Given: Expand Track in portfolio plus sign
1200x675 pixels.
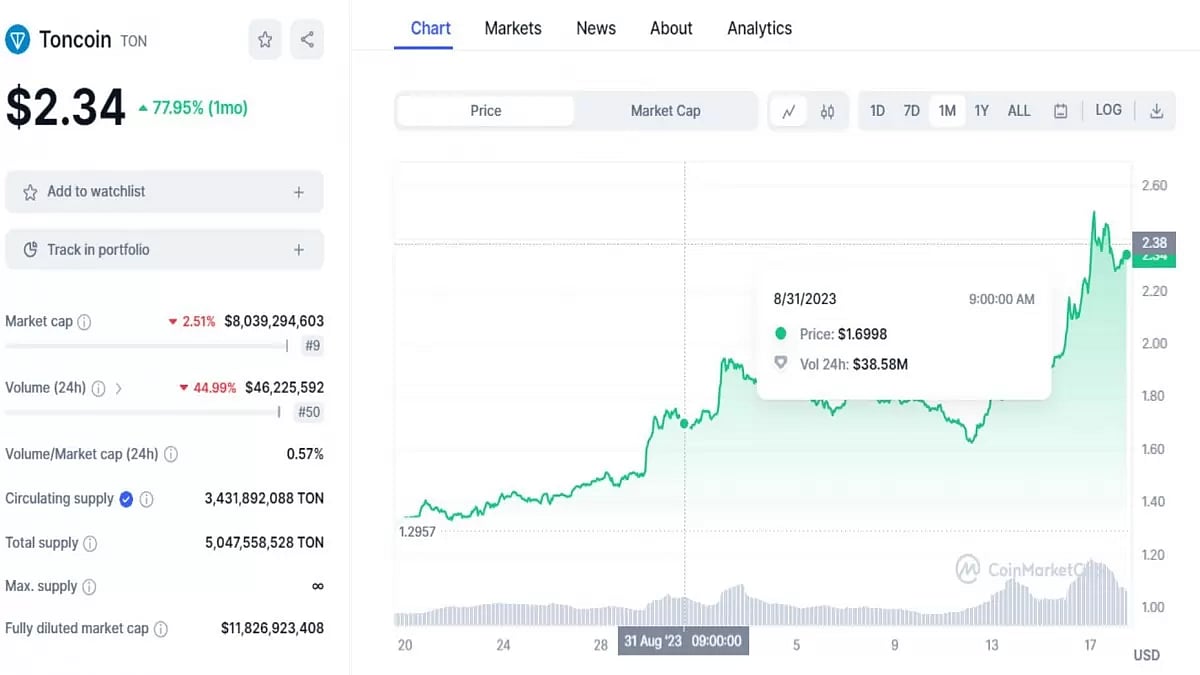Looking at the screenshot, I should [298, 250].
